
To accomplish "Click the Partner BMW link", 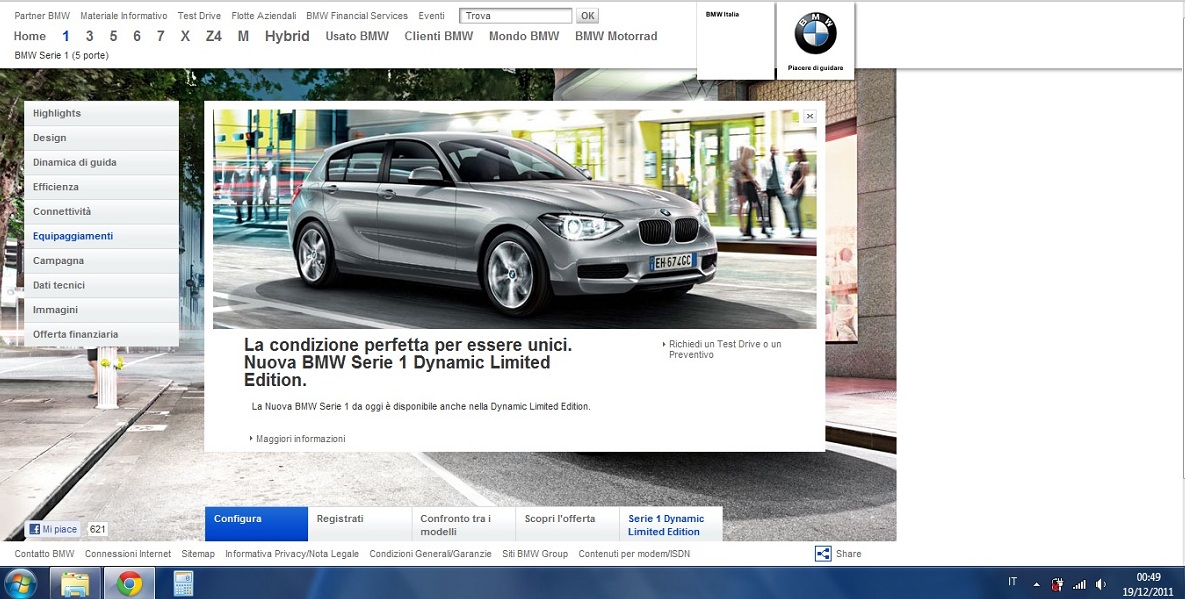I will 42,16.
